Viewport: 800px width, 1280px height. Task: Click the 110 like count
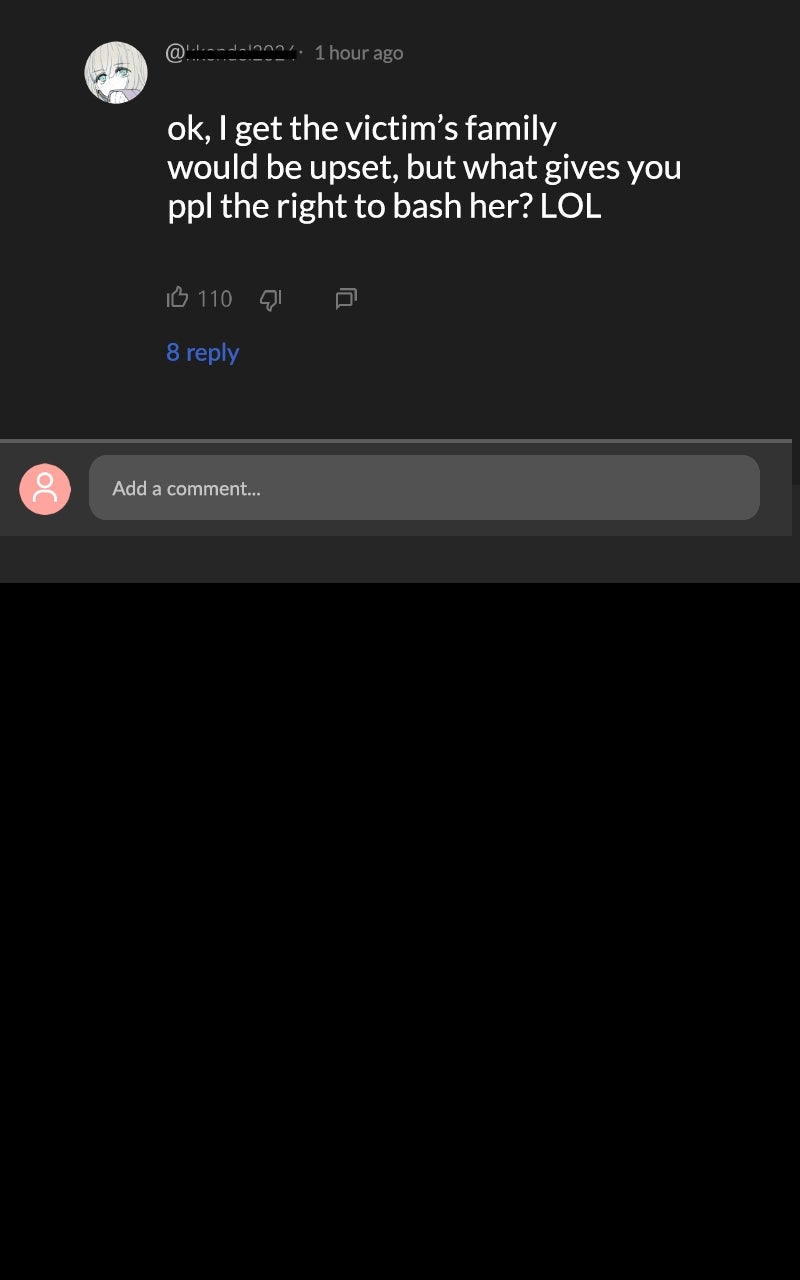coord(215,298)
